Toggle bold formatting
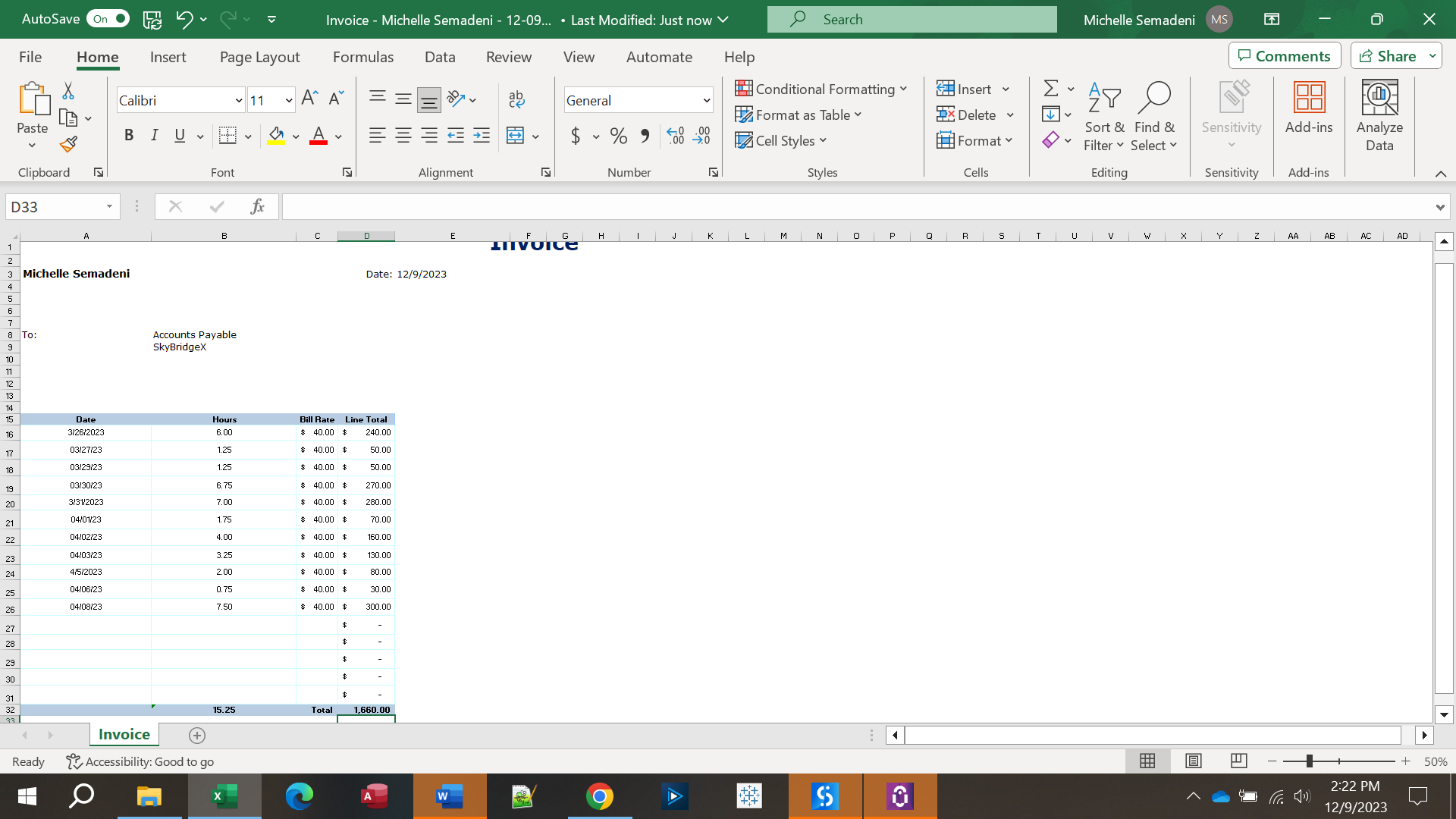This screenshot has width=1456, height=819. 129,136
